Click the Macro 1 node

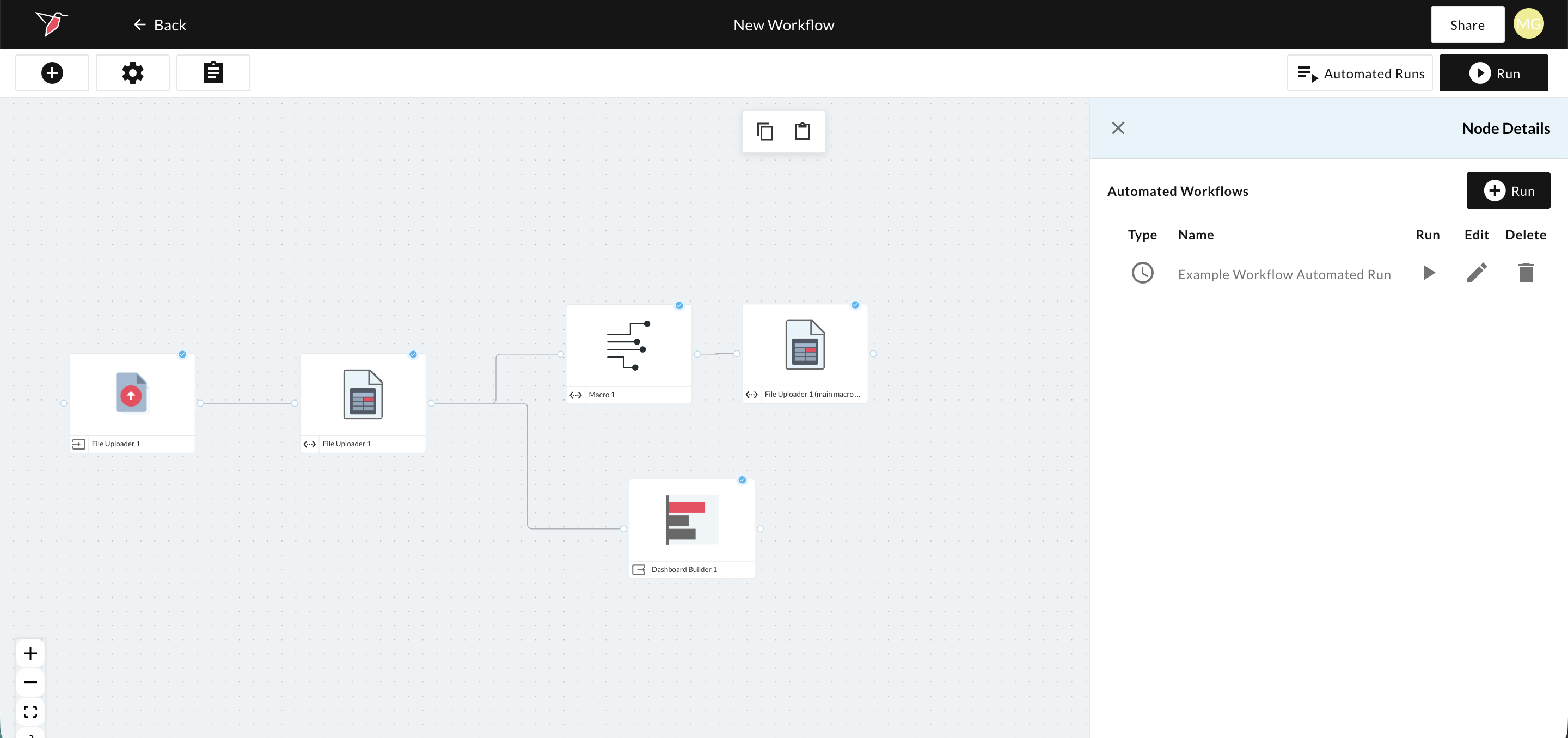click(x=628, y=347)
